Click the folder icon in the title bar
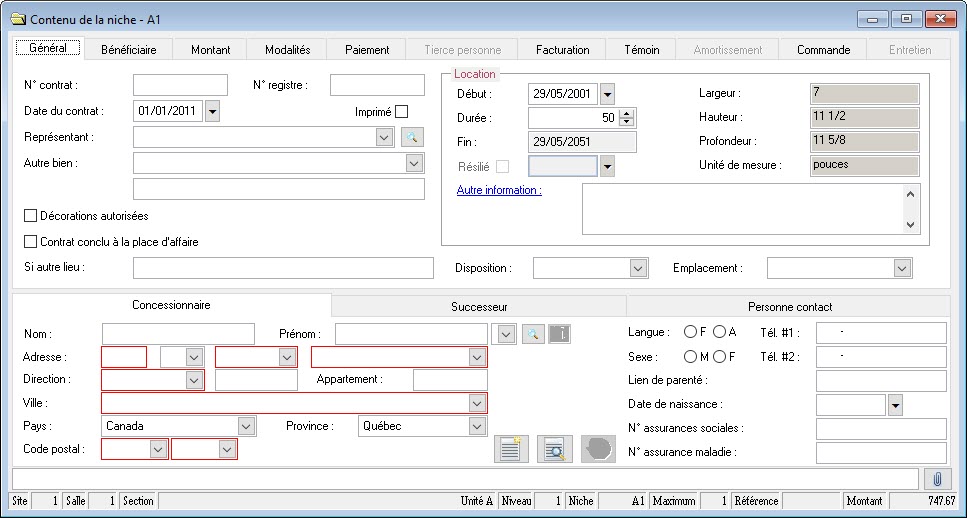 (17, 19)
